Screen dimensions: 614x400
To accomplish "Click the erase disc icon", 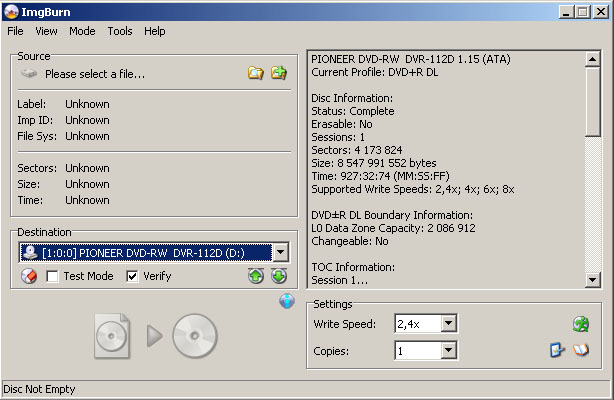I will point(29,276).
